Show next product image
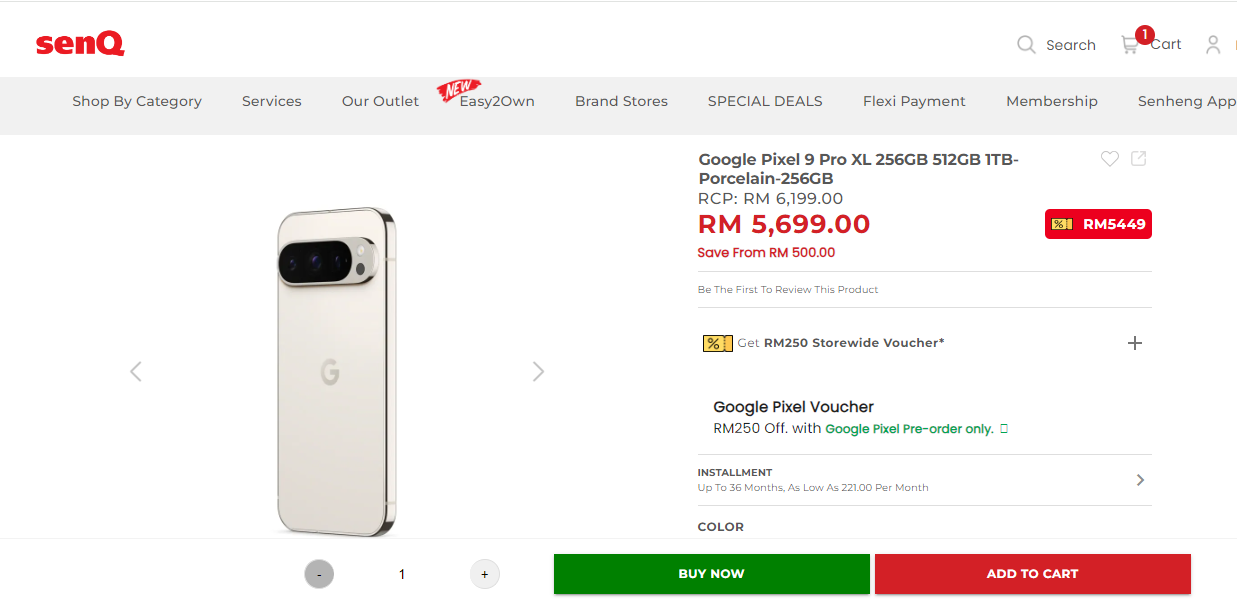Viewport: 1237px width, 599px height. pyautogui.click(x=538, y=372)
